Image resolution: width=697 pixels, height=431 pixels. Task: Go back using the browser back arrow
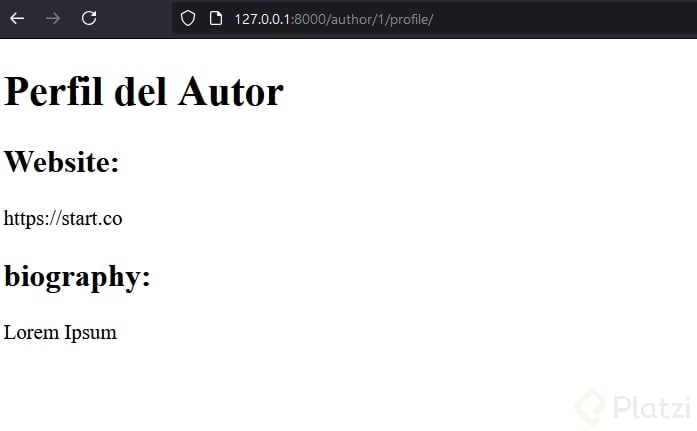pyautogui.click(x=17, y=19)
